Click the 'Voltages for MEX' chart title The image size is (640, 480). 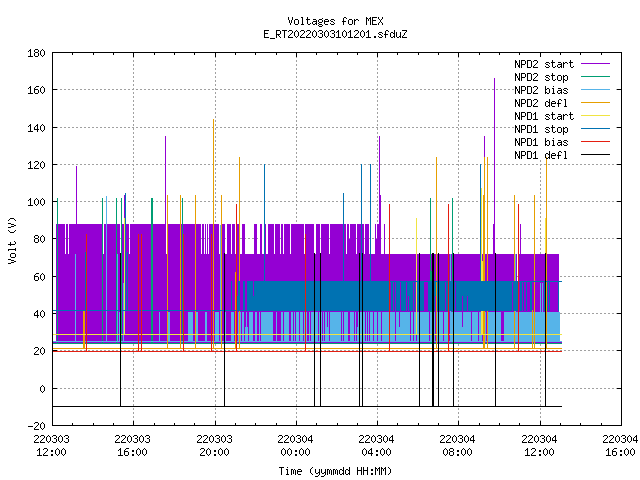335,21
